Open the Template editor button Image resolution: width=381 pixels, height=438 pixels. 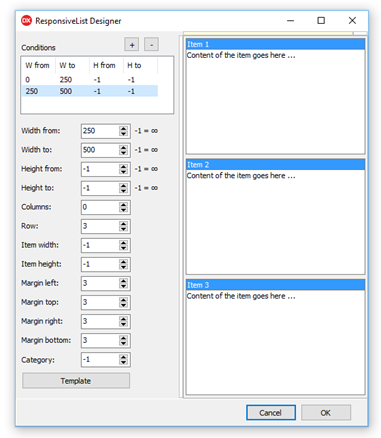76,381
